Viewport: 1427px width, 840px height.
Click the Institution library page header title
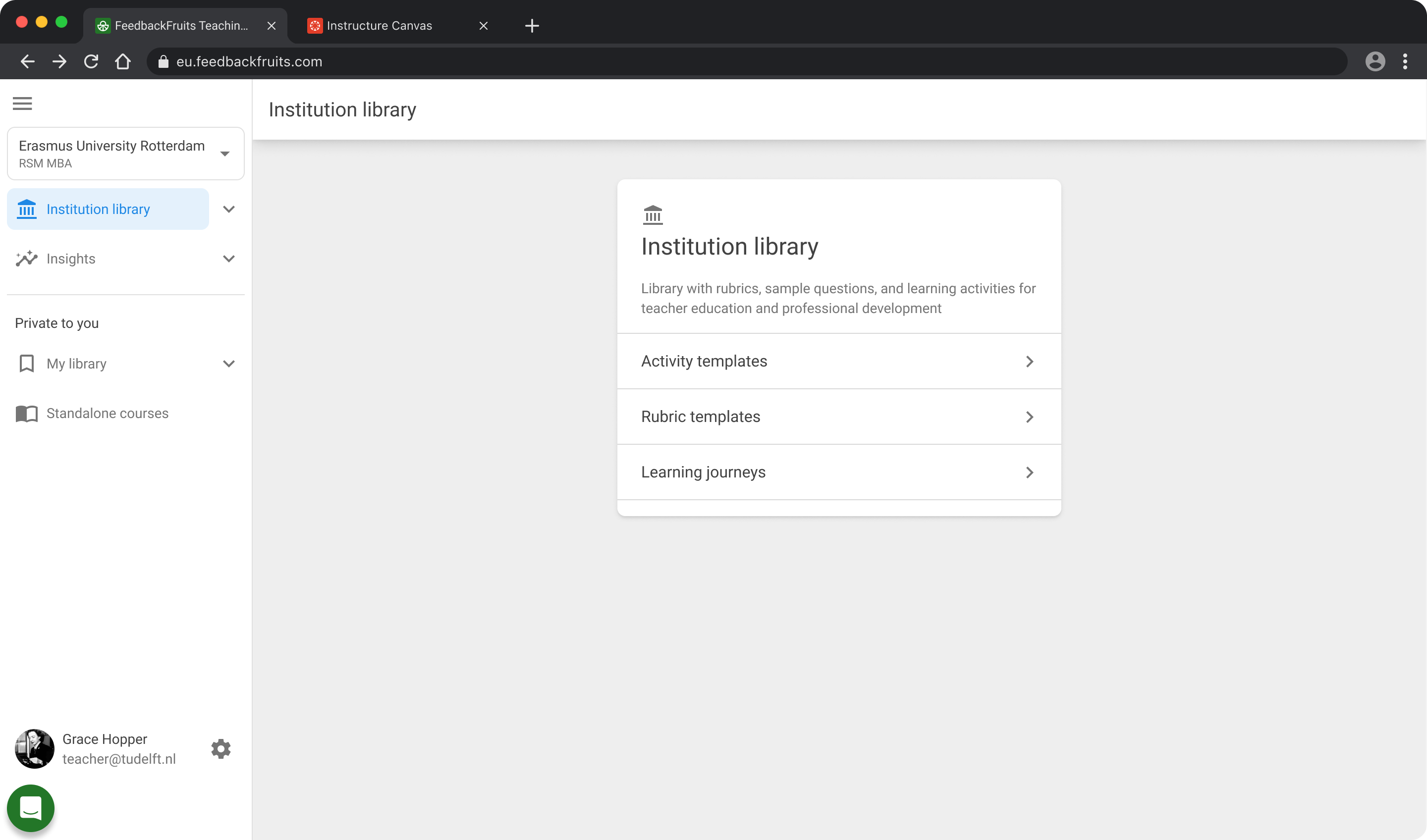tap(342, 109)
